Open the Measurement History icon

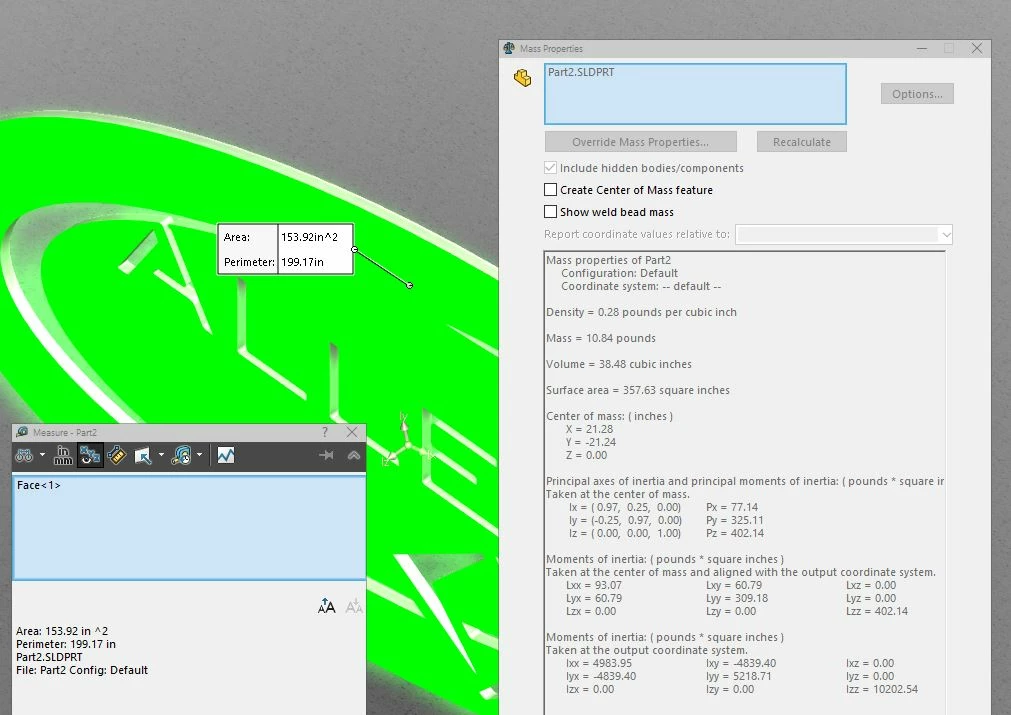pos(182,456)
